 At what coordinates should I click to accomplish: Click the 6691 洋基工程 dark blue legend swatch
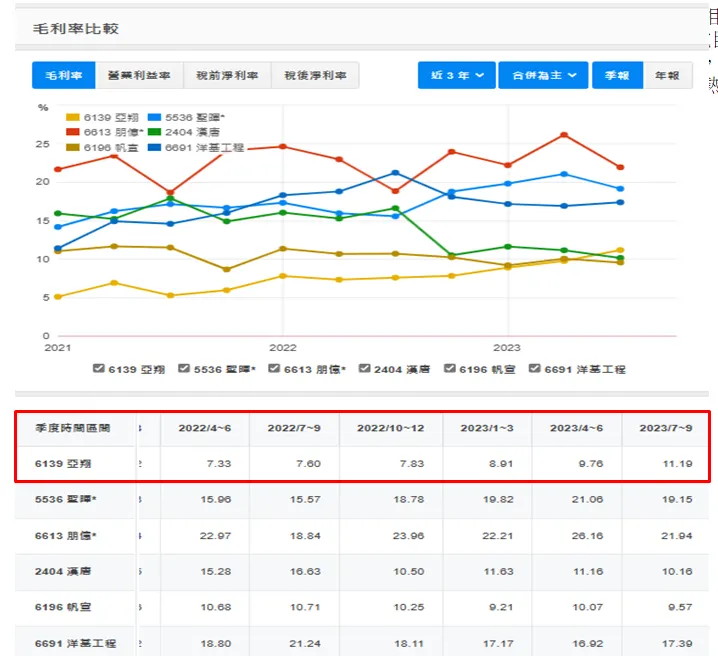tap(154, 147)
